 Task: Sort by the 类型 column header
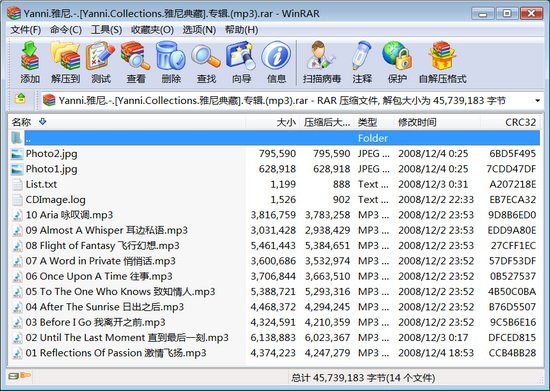(374, 122)
